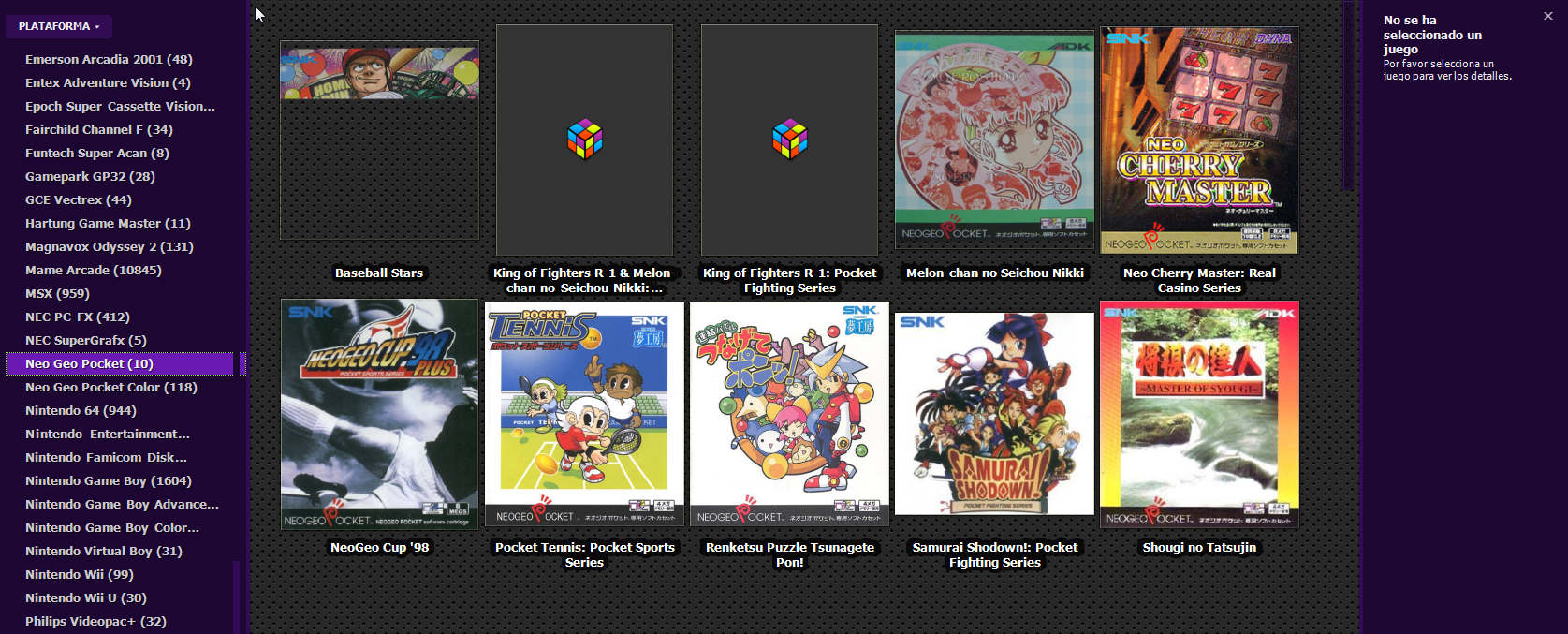Open Melon-chan no Seichou Nikki cover
The image size is (1568, 634).
click(x=994, y=140)
